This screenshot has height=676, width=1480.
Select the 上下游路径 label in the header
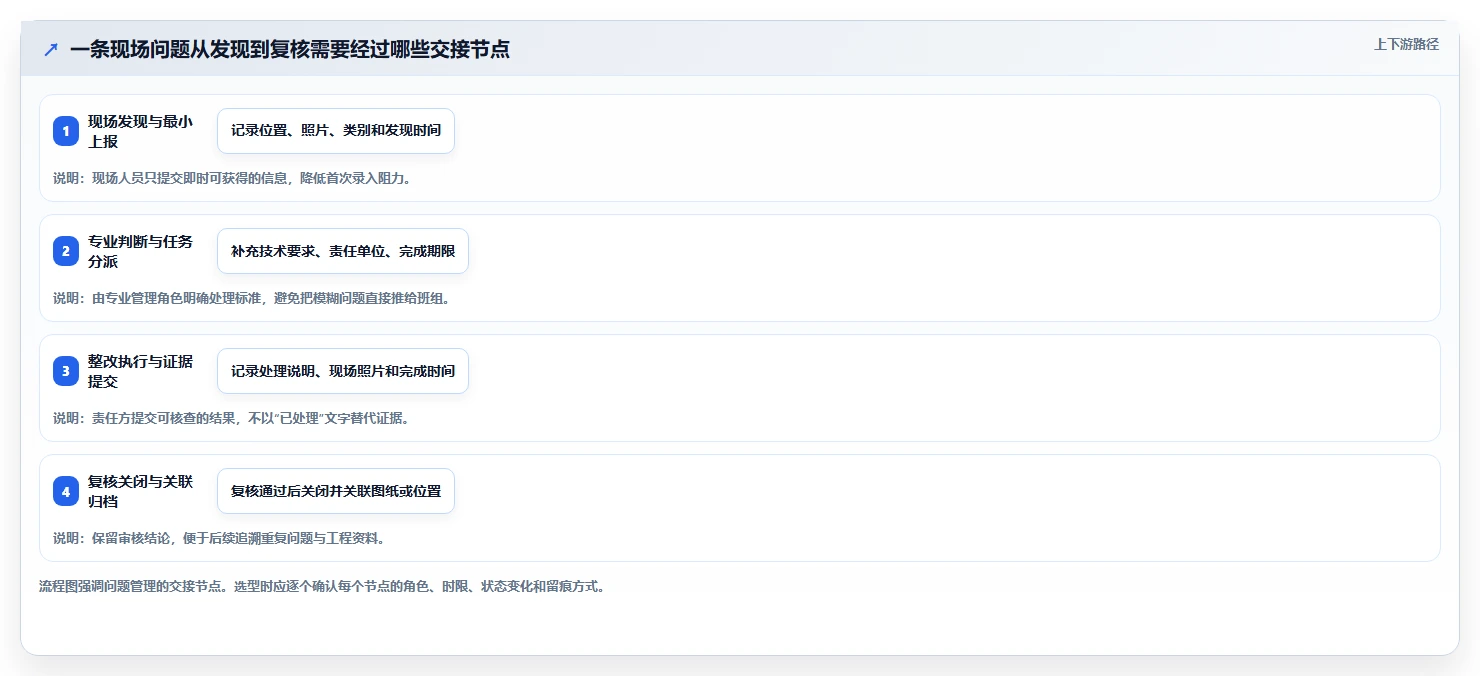(1406, 44)
